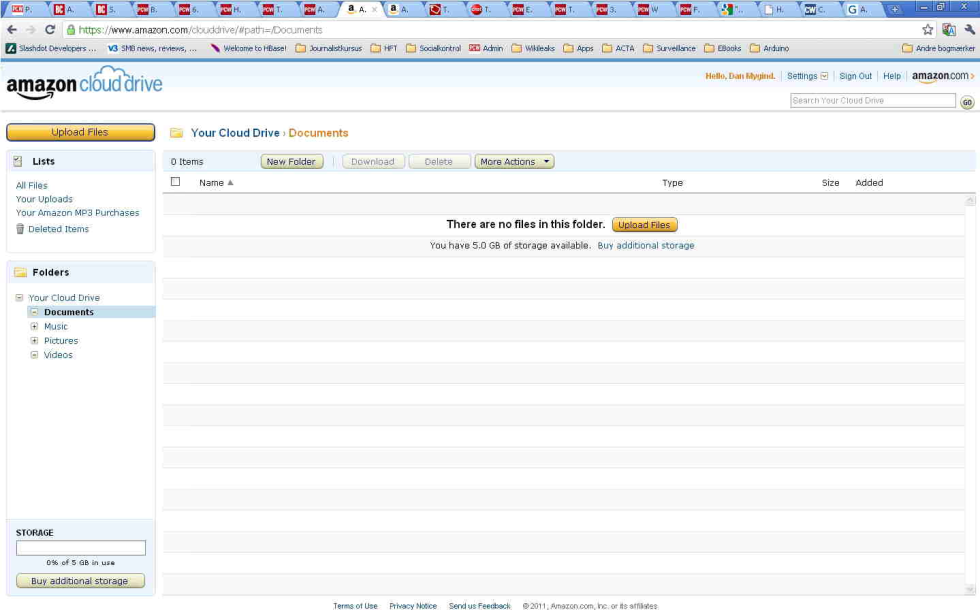Click the browser Back arrow
This screenshot has height=612, width=980.
click(12, 30)
